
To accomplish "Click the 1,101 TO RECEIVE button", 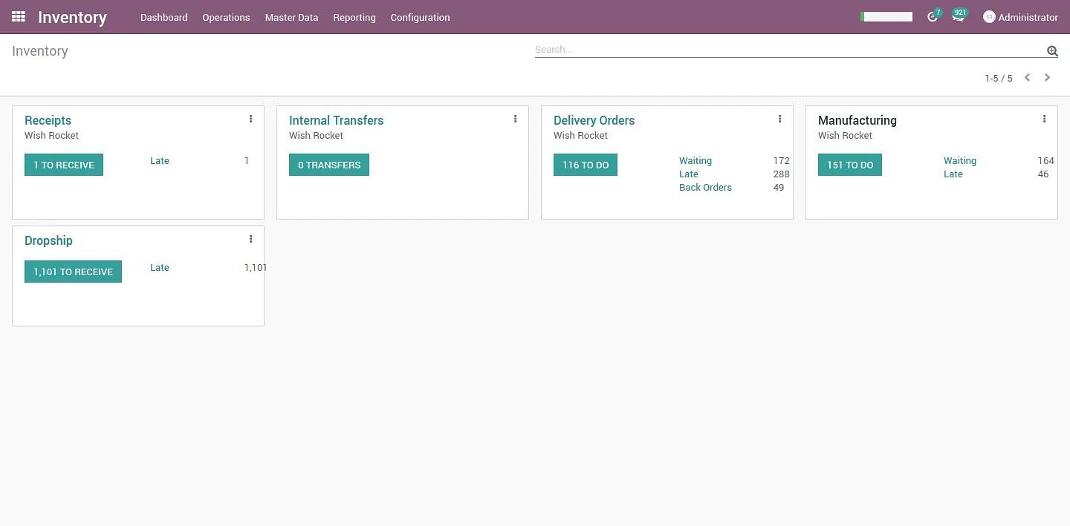I will tap(73, 272).
